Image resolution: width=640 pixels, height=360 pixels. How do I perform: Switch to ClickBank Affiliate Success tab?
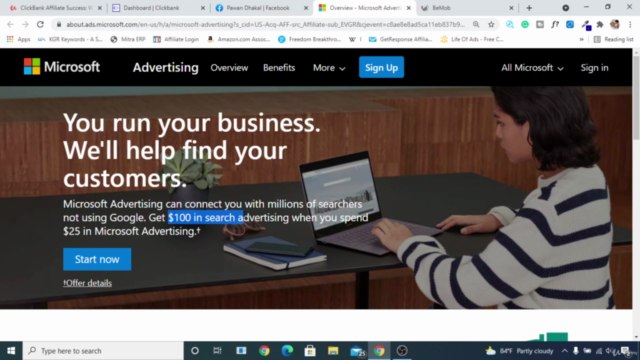[x=56, y=8]
